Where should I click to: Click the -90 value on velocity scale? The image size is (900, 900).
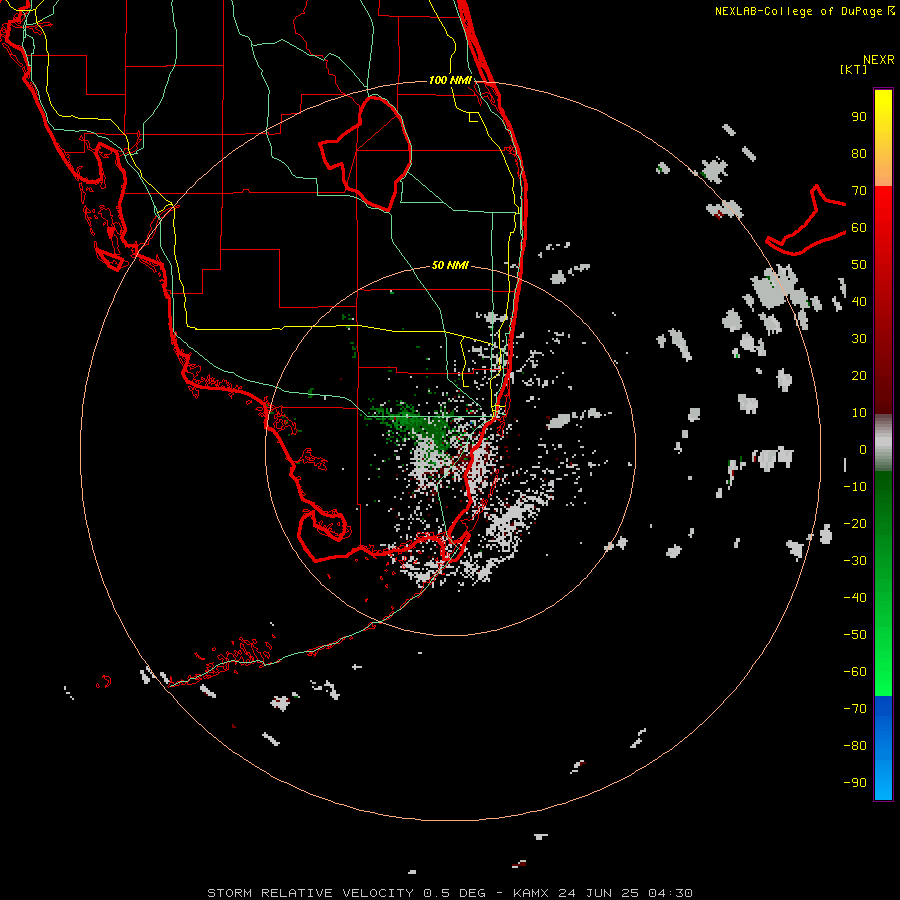pos(855,783)
